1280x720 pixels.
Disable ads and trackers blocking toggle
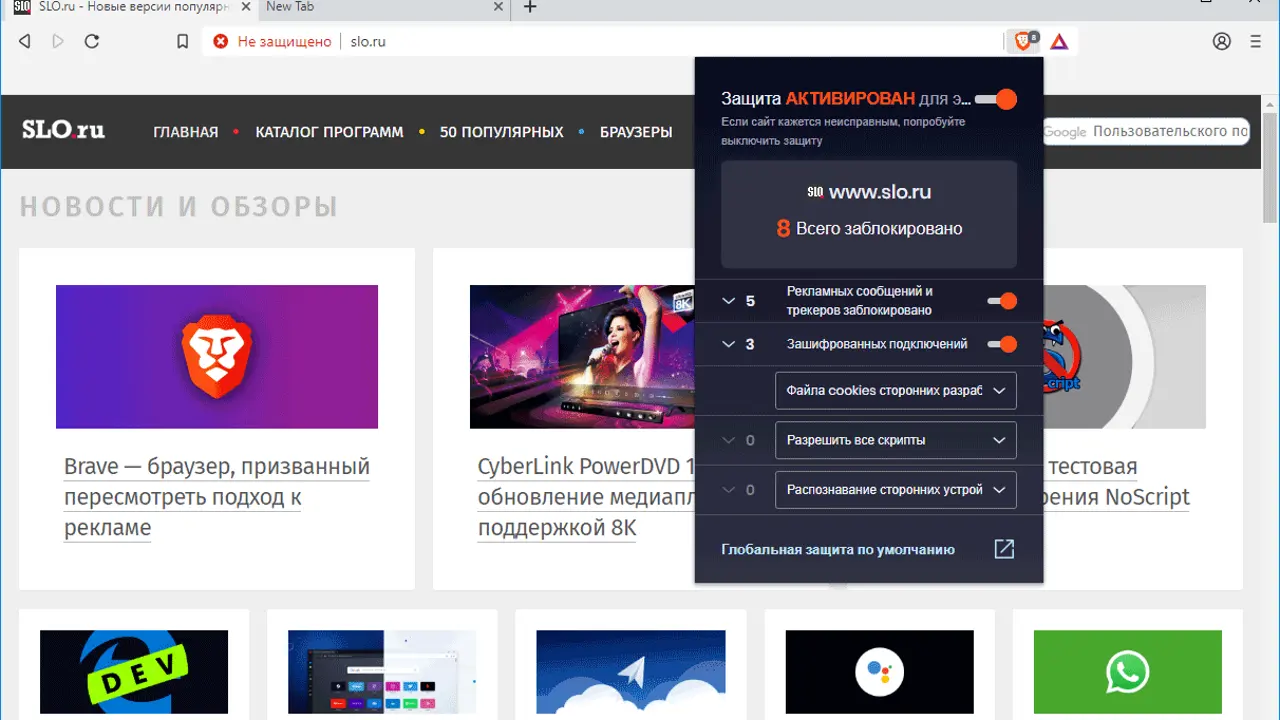(x=1001, y=301)
